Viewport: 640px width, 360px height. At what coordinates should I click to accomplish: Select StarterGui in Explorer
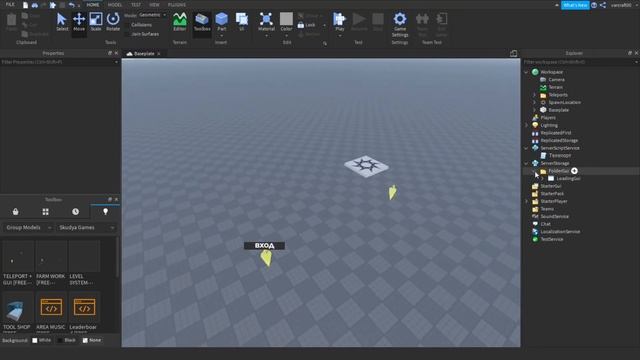tap(551, 186)
